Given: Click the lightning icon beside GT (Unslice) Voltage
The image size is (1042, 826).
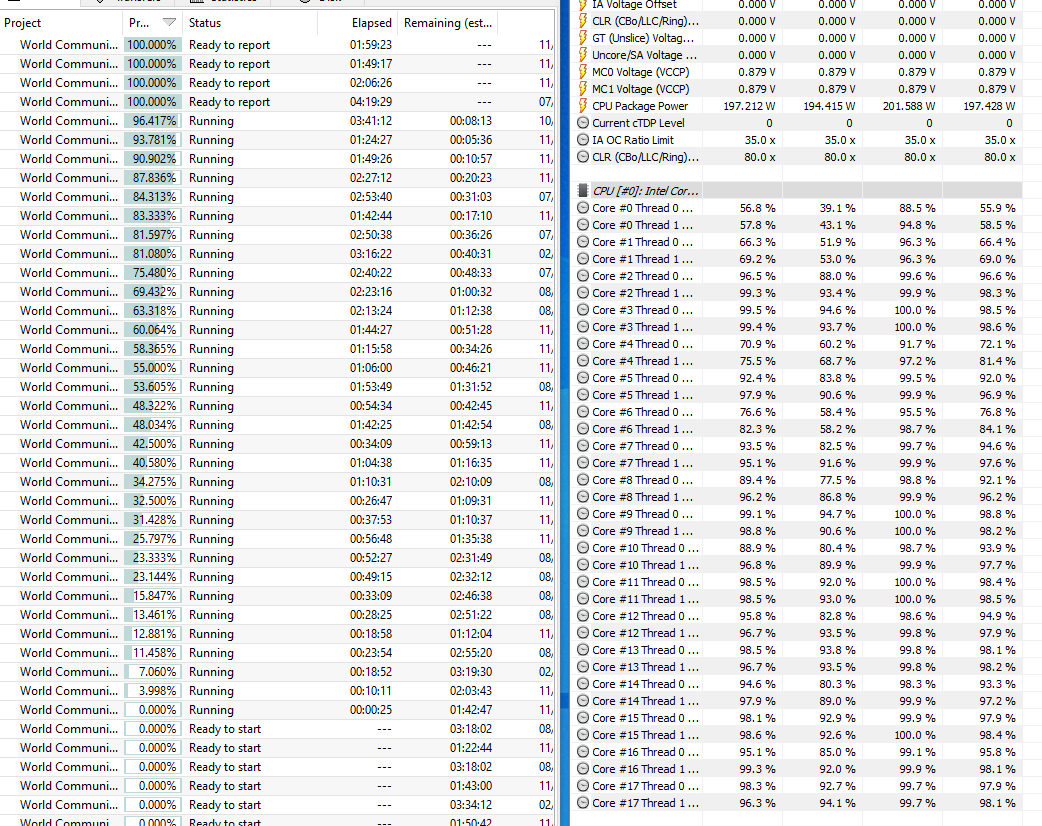Looking at the screenshot, I should point(583,38).
